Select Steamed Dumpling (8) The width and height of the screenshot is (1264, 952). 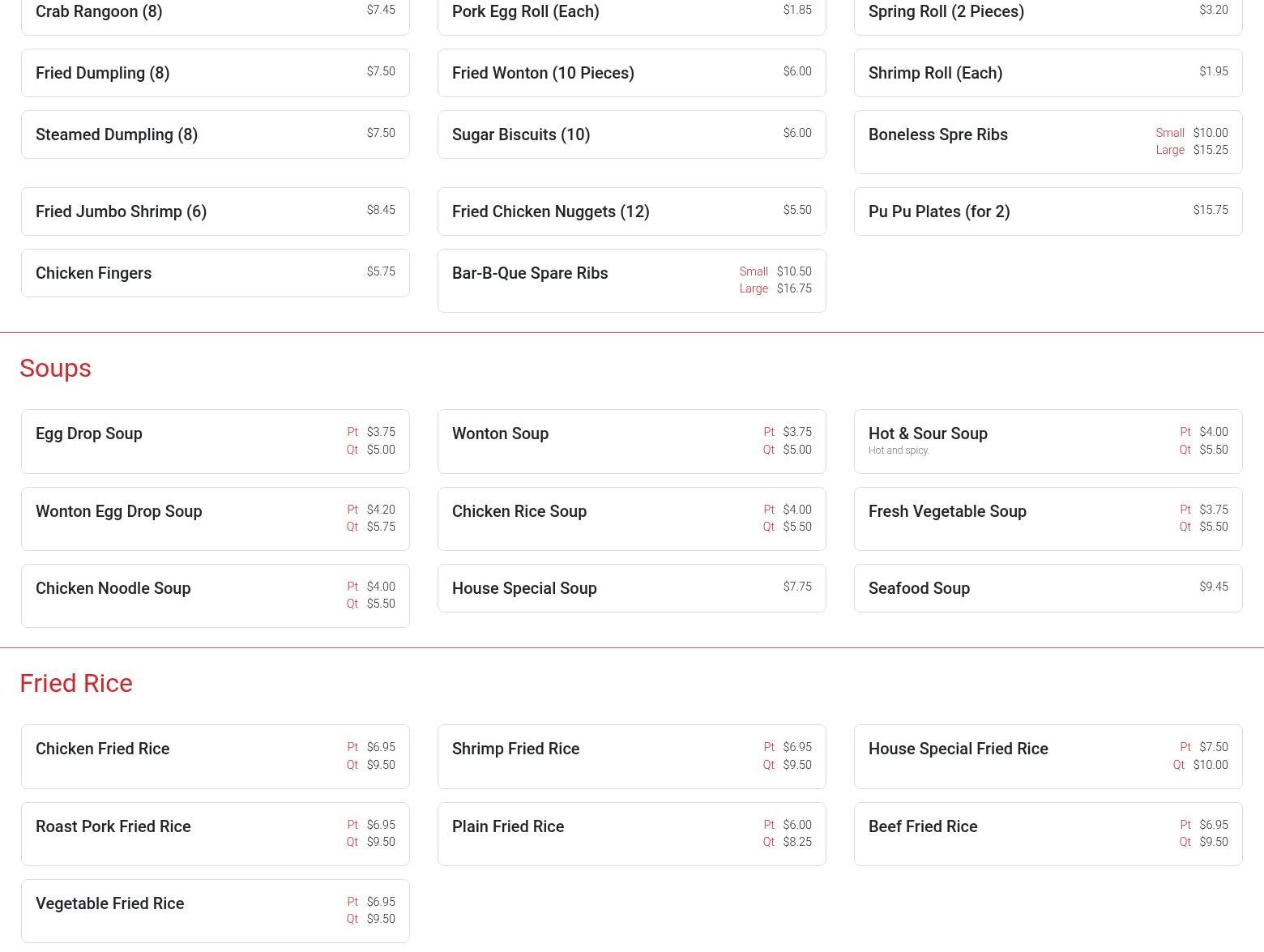click(216, 134)
